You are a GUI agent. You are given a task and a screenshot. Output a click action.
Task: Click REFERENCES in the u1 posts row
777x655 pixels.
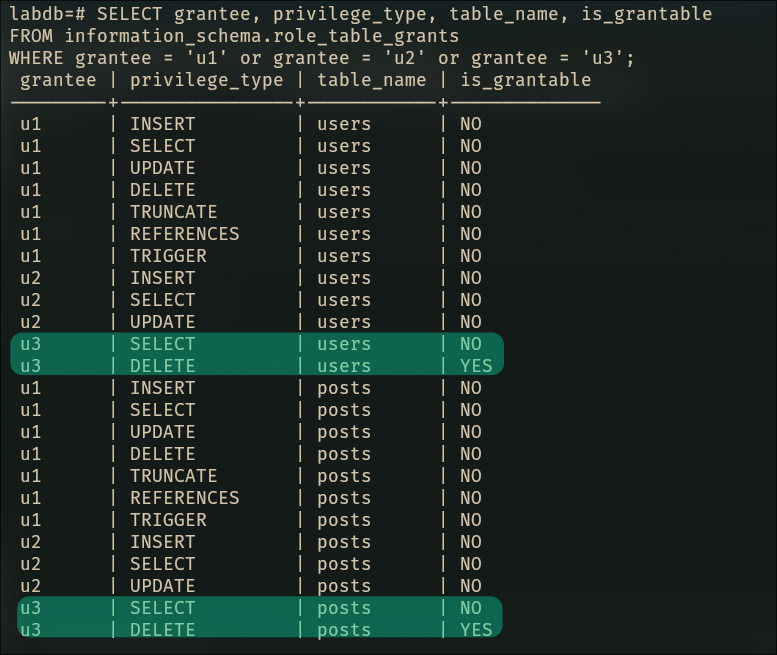[x=184, y=498]
